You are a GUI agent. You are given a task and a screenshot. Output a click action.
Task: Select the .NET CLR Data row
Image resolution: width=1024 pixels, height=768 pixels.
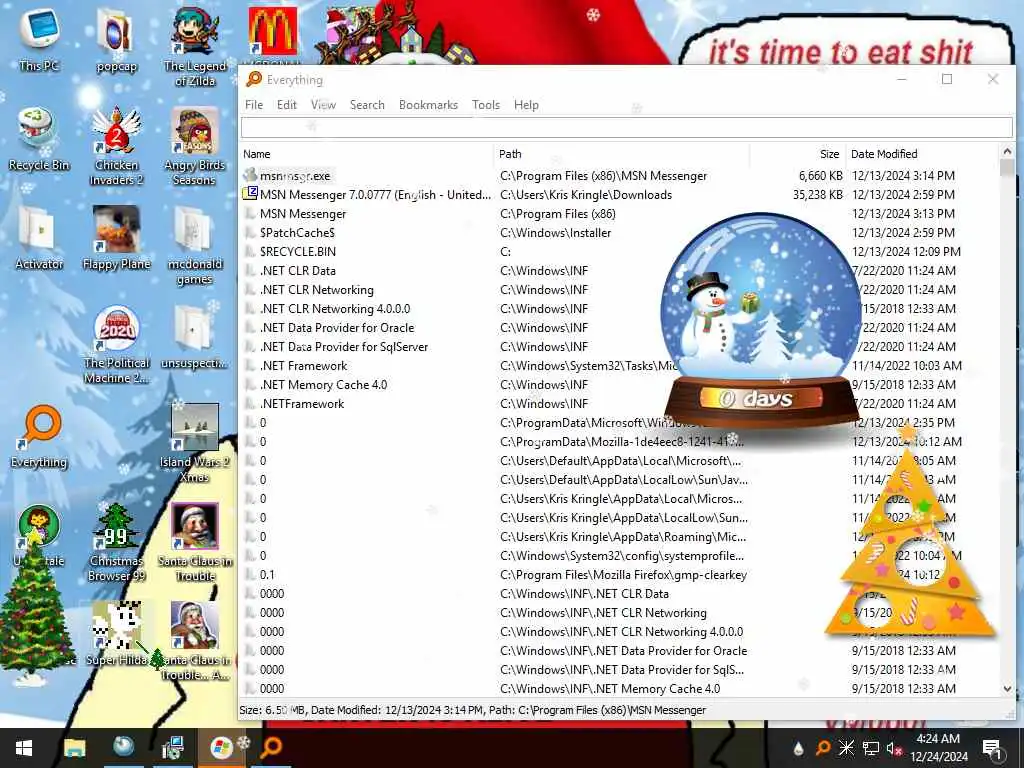point(620,270)
